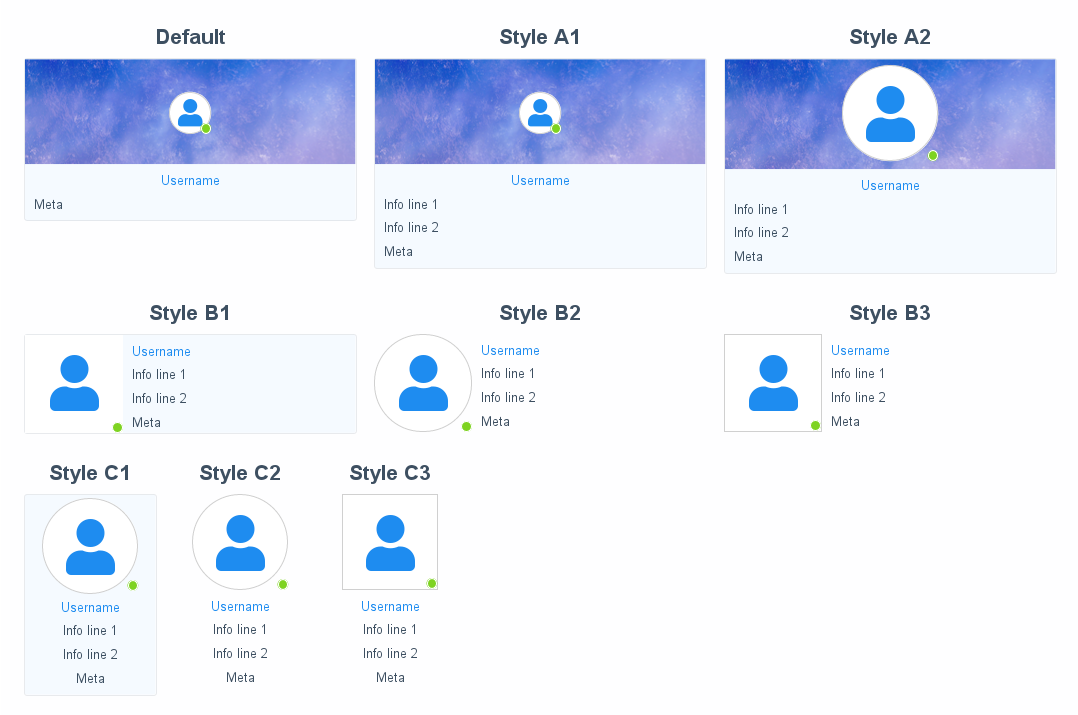Click the small avatar in Style A1 card
The height and width of the screenshot is (715, 1078).
[540, 112]
